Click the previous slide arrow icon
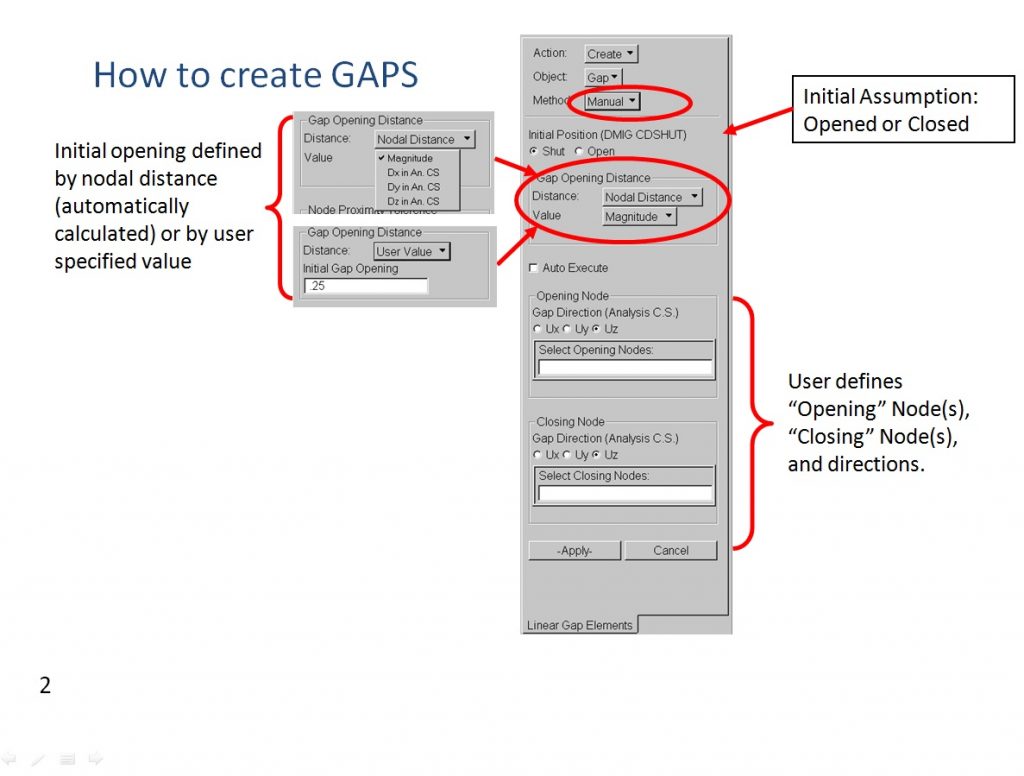This screenshot has width=1024, height=776. click(x=9, y=760)
